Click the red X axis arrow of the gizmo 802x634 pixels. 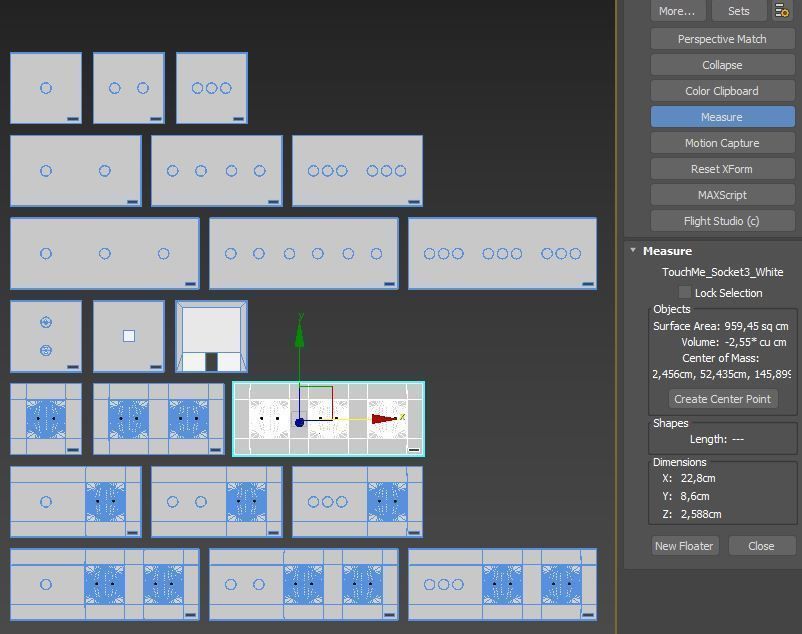(385, 419)
